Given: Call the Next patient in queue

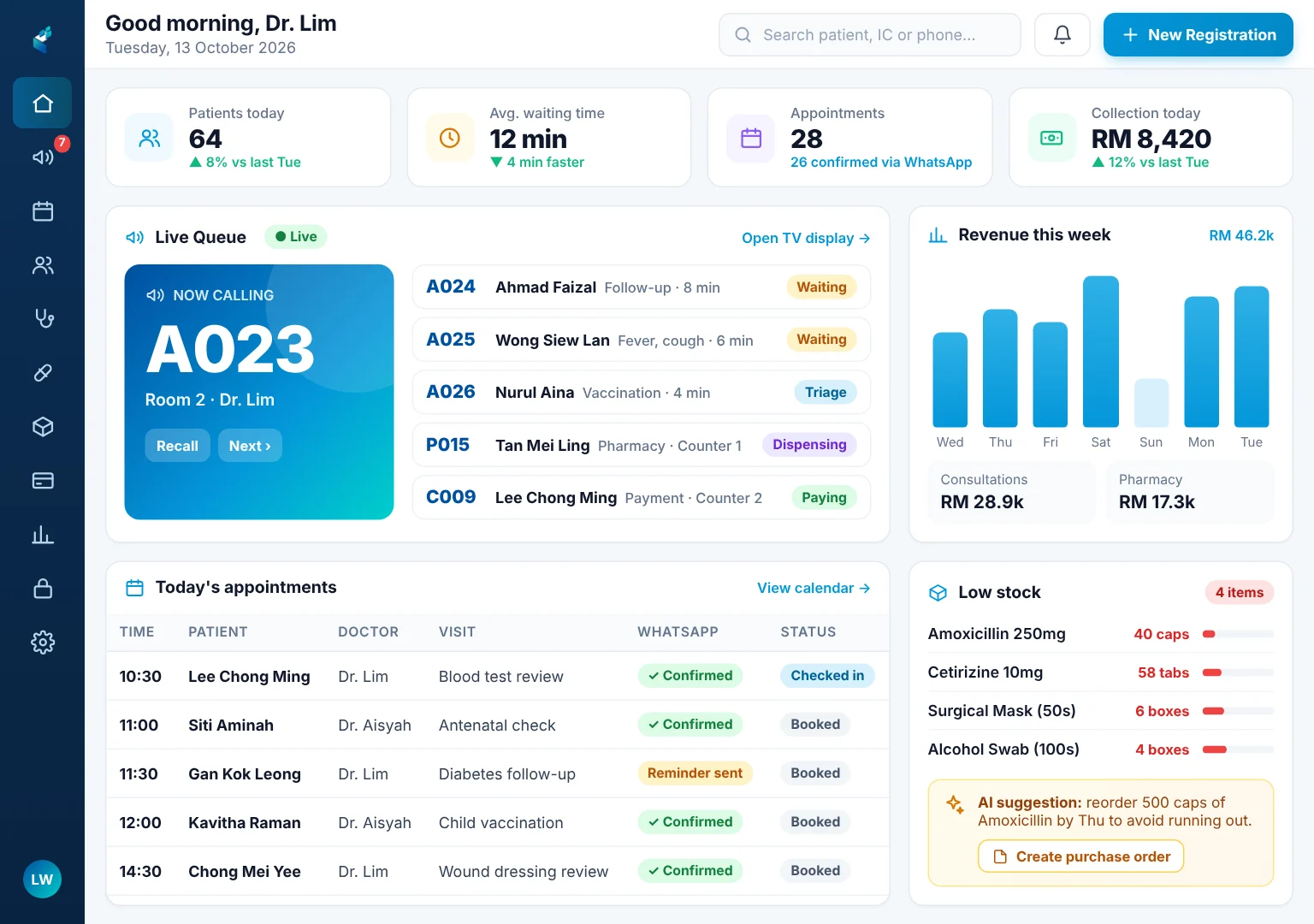Looking at the screenshot, I should 250,446.
